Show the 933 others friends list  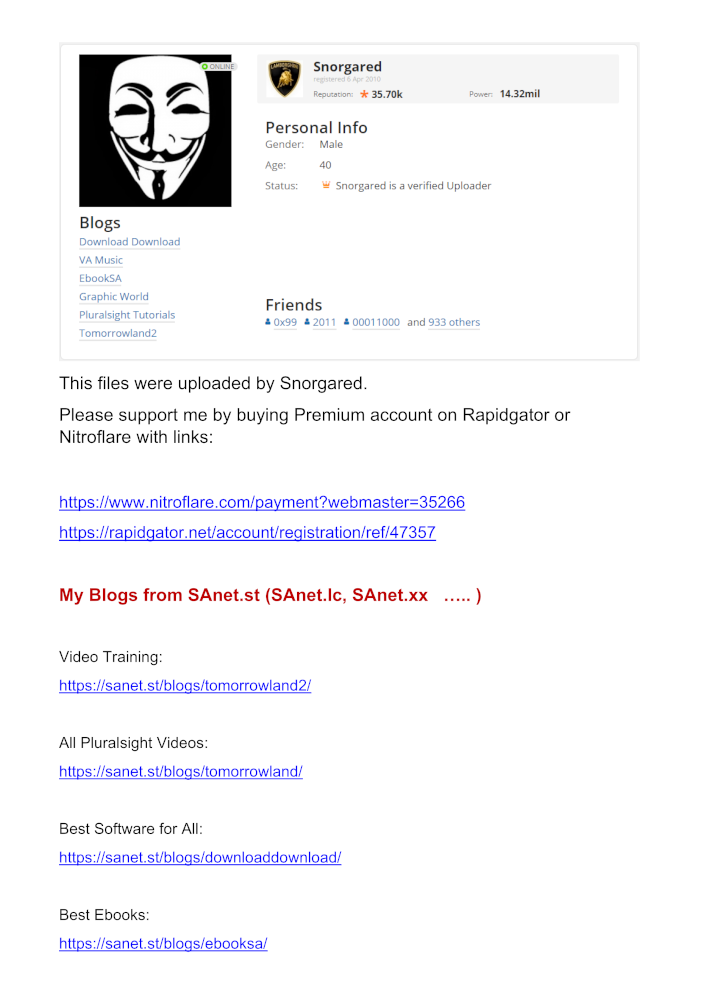(454, 322)
